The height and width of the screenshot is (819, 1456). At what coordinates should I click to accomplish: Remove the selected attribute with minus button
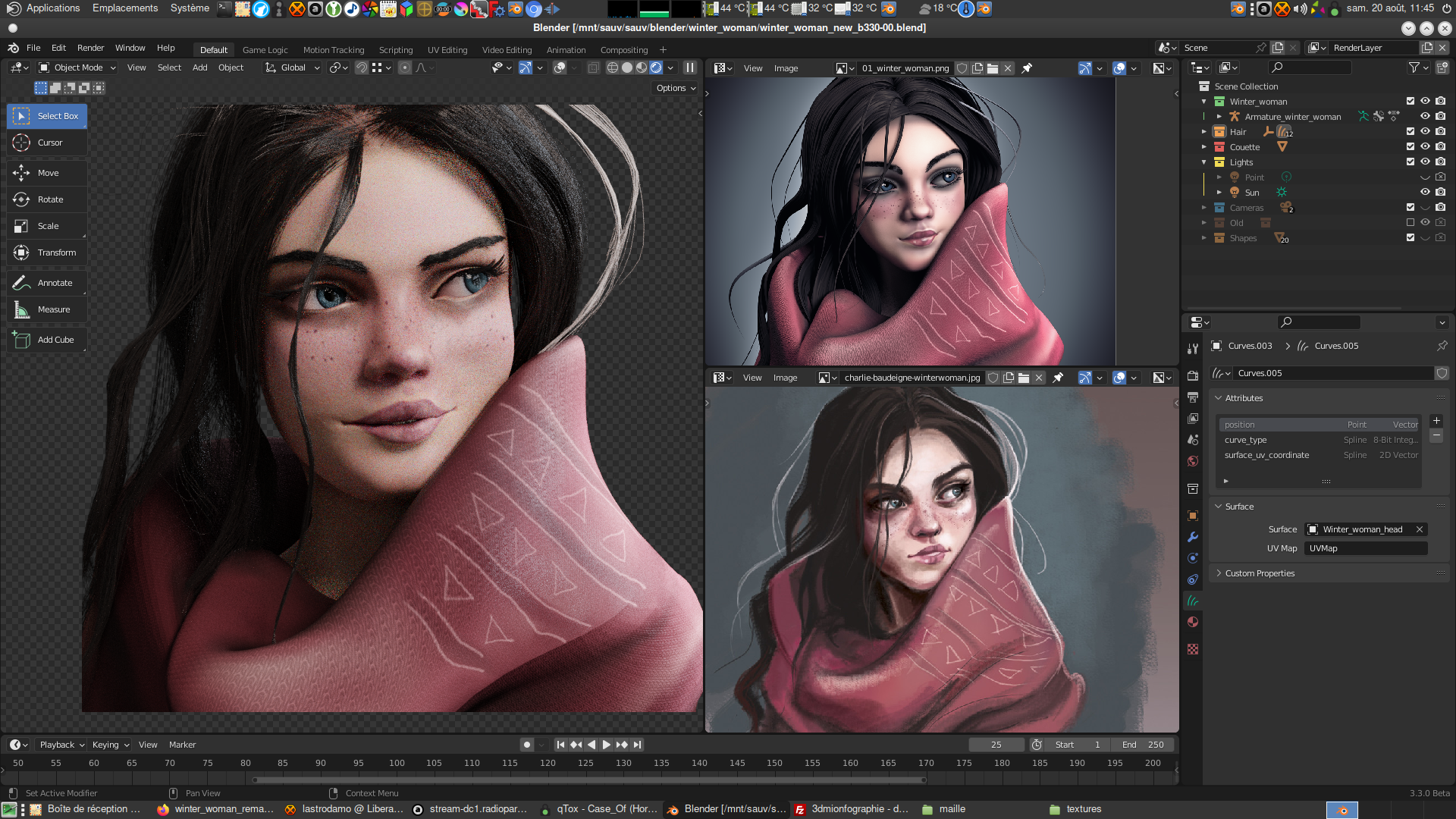click(x=1436, y=437)
